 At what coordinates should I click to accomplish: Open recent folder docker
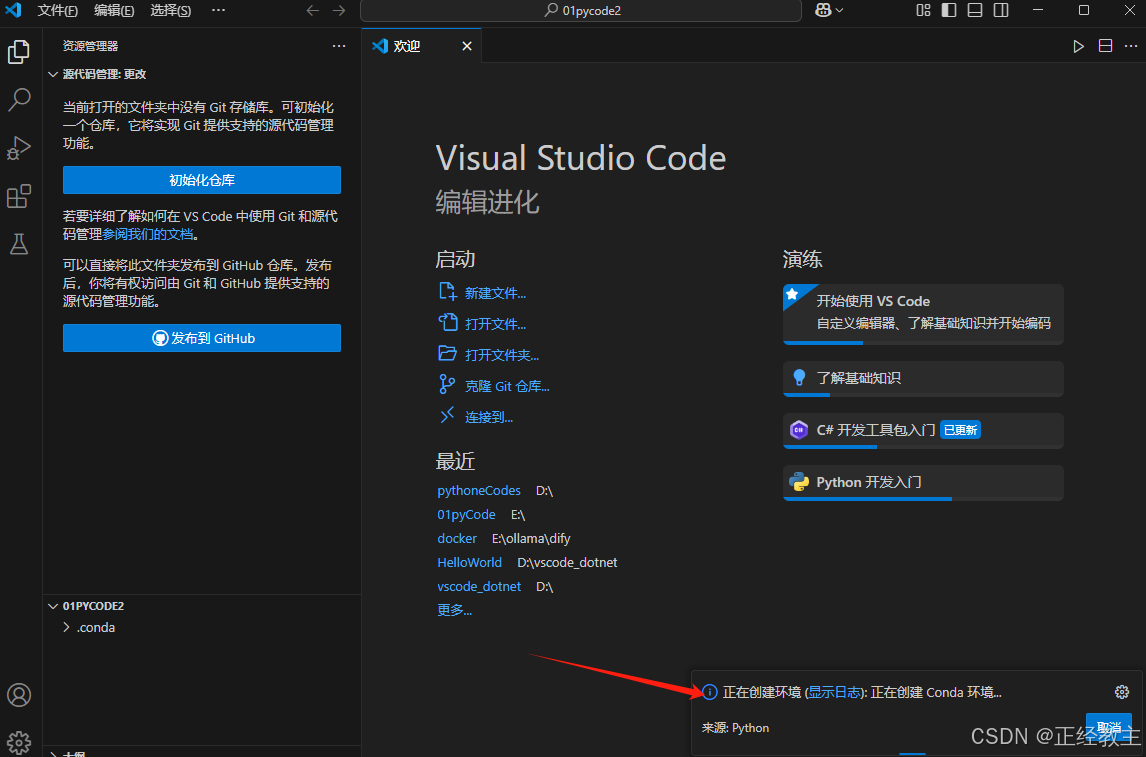click(457, 539)
